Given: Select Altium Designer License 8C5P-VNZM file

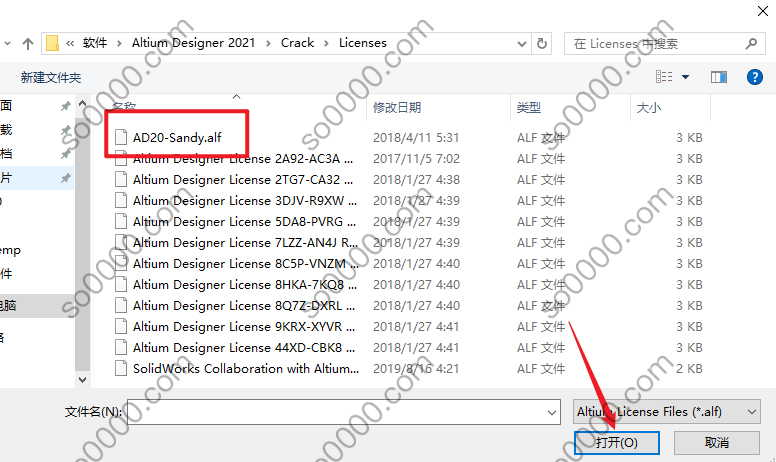Looking at the screenshot, I should point(245,264).
